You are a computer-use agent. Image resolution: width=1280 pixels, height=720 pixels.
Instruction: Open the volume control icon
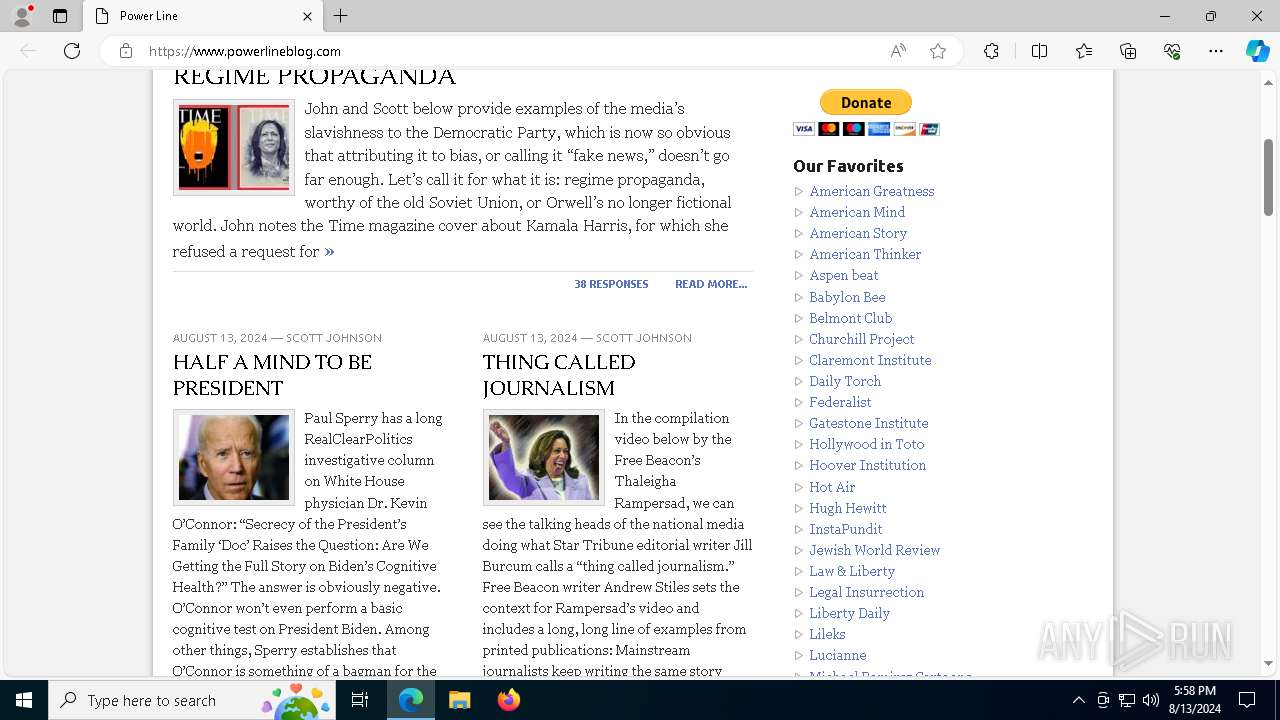[x=1150, y=700]
